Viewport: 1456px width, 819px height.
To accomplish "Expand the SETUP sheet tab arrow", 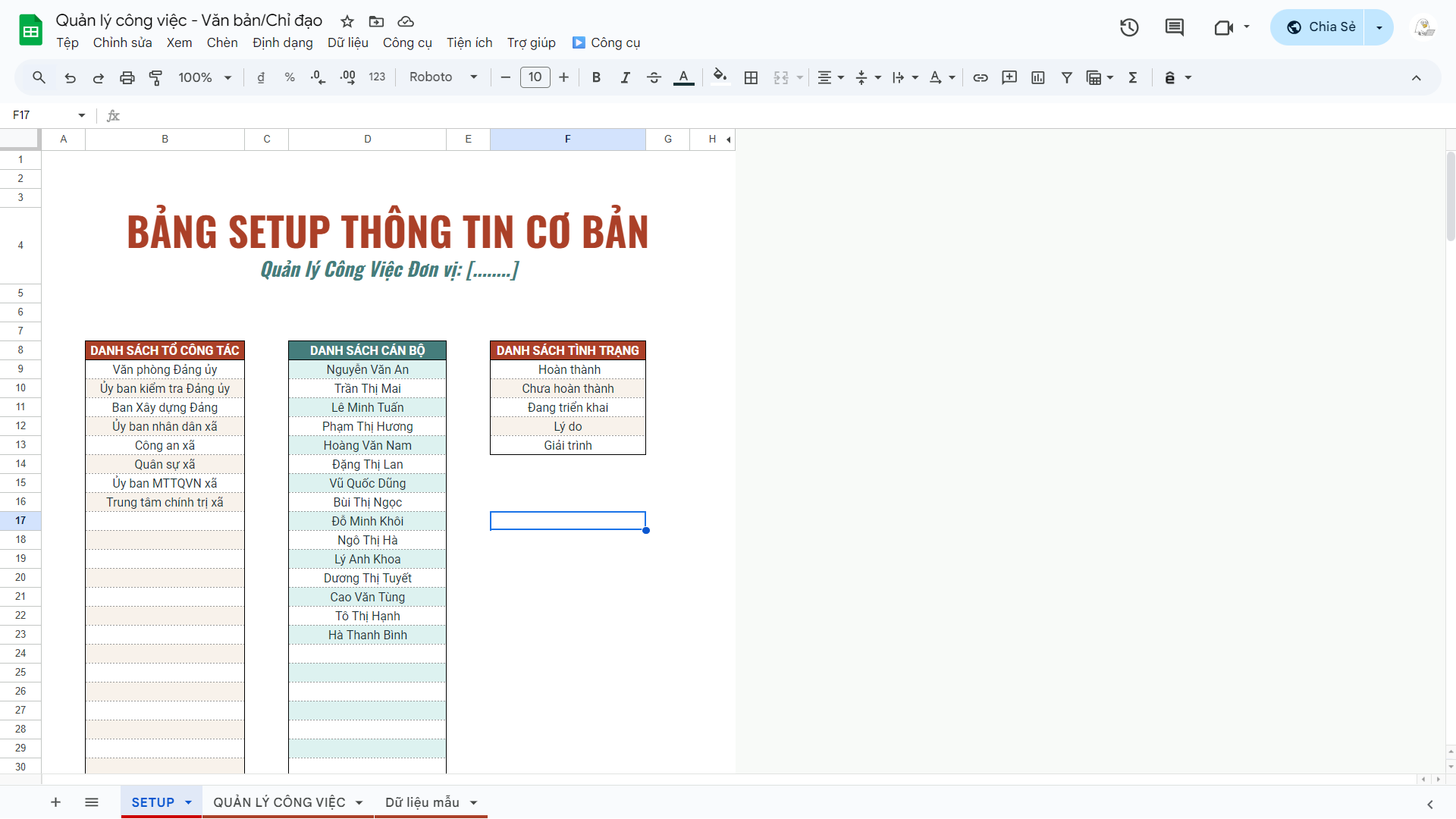I will pyautogui.click(x=188, y=802).
